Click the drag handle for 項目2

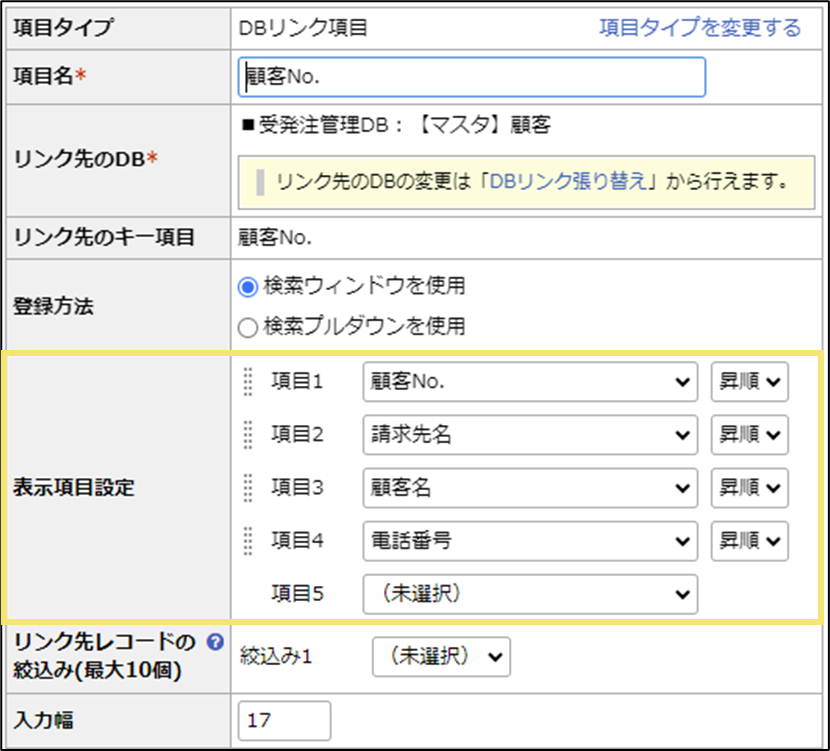click(x=248, y=435)
